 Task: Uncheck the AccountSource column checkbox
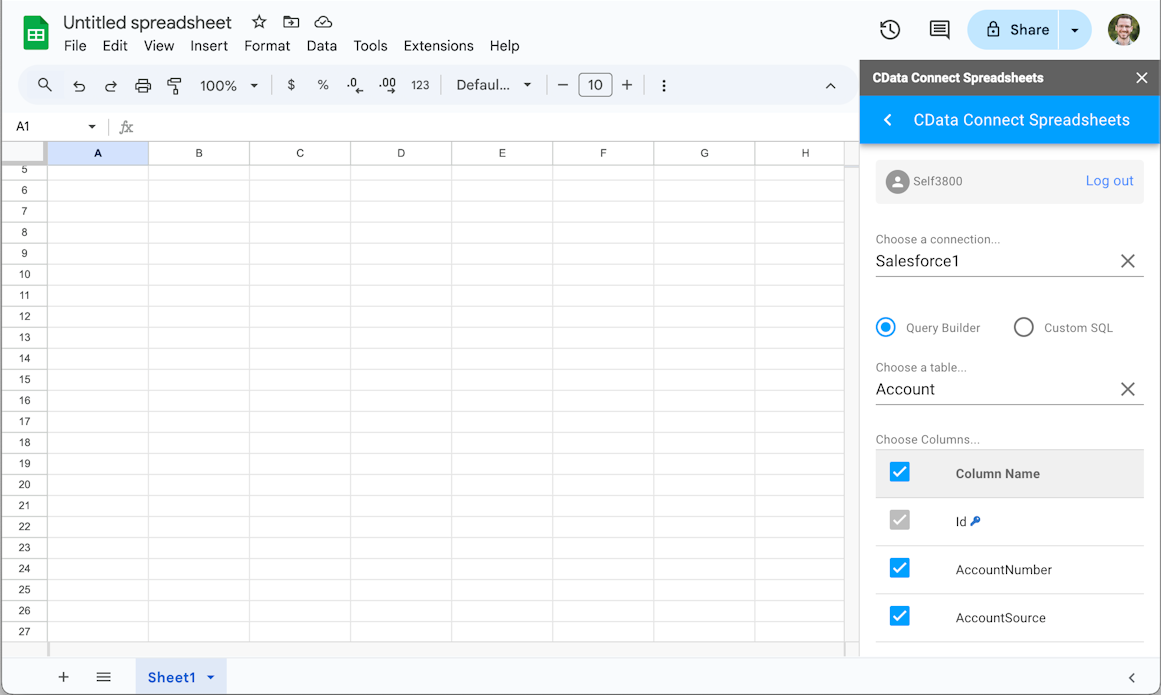click(x=900, y=617)
